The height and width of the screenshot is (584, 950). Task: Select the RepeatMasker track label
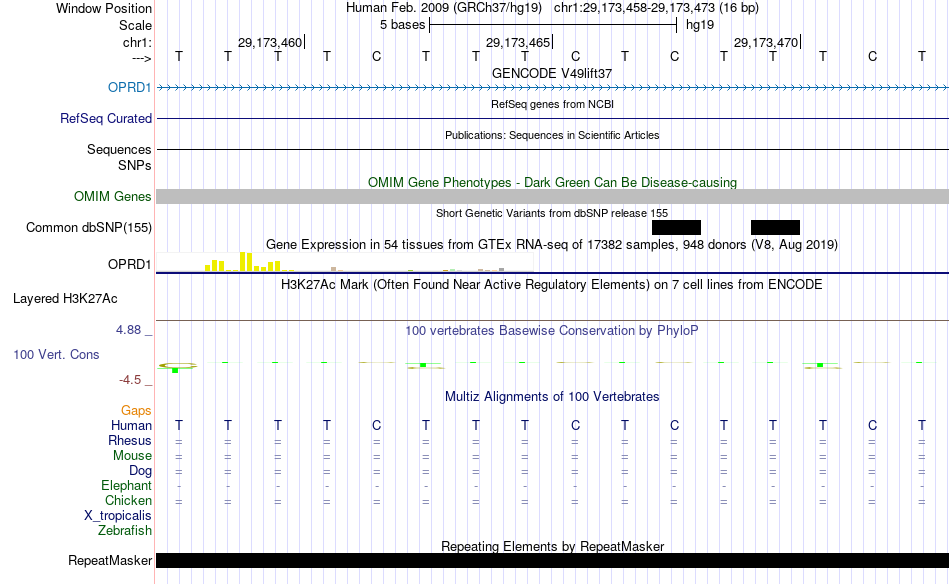110,560
